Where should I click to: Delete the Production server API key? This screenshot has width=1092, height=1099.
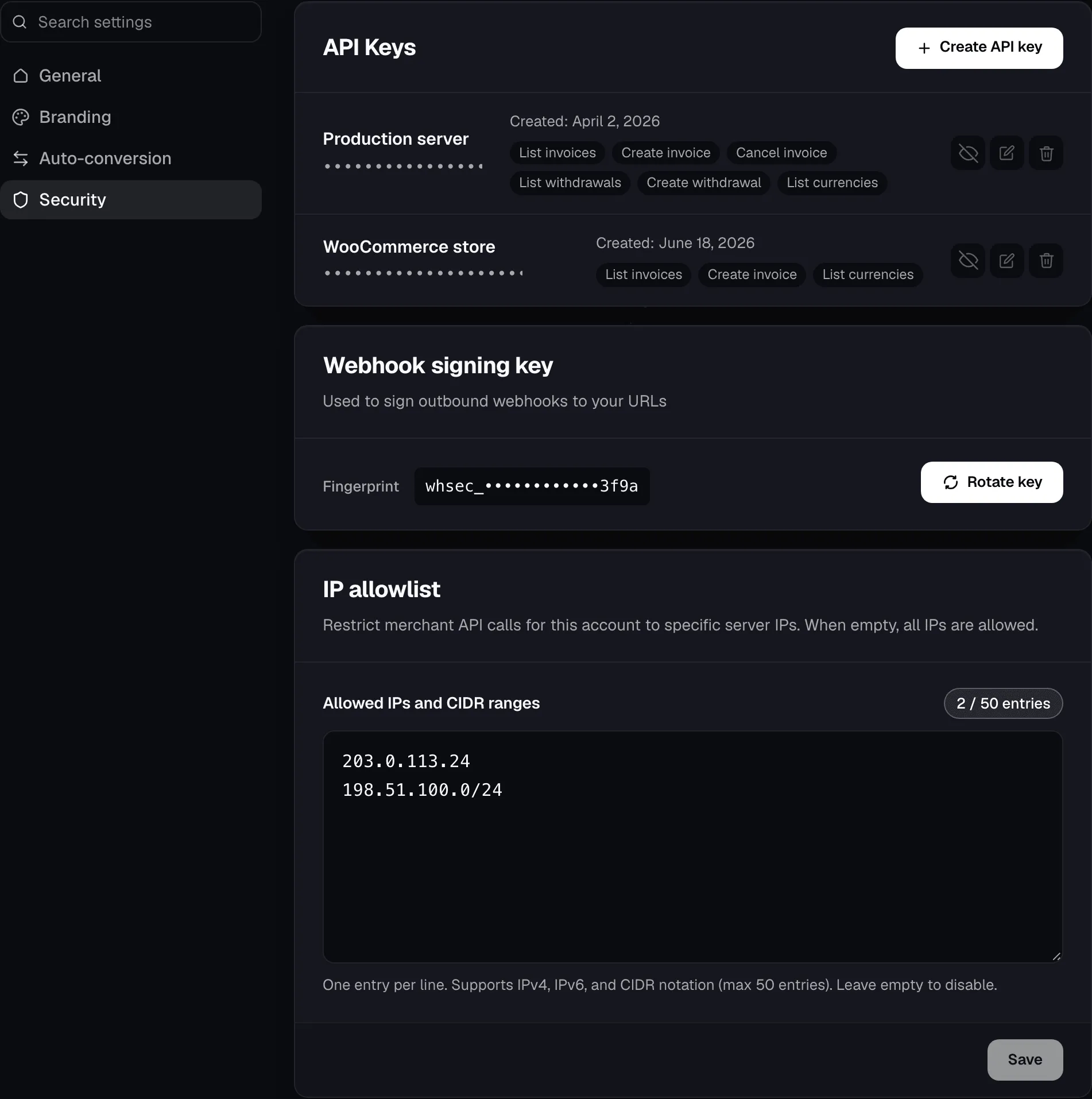coord(1046,153)
